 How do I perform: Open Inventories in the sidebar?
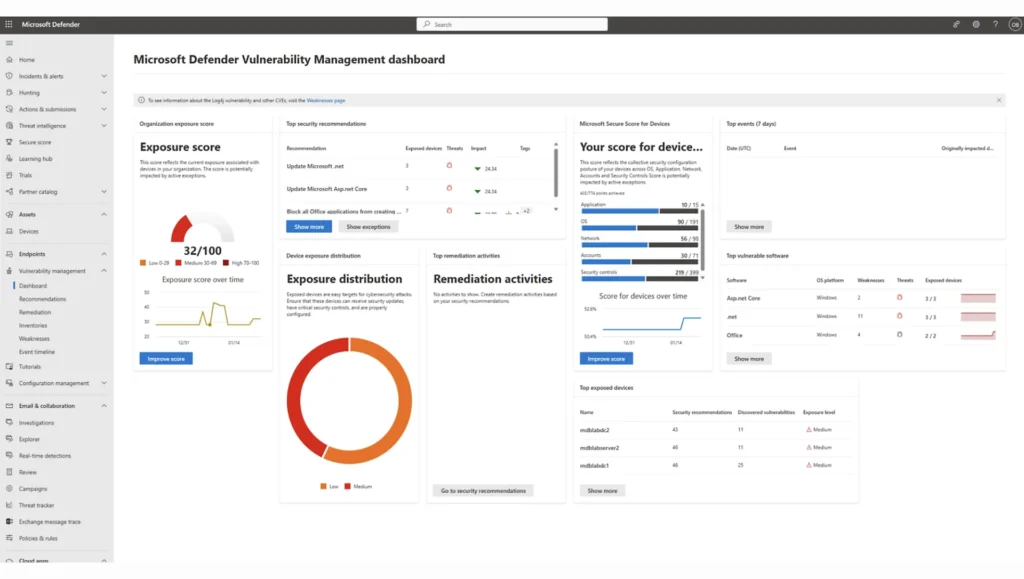tap(33, 325)
